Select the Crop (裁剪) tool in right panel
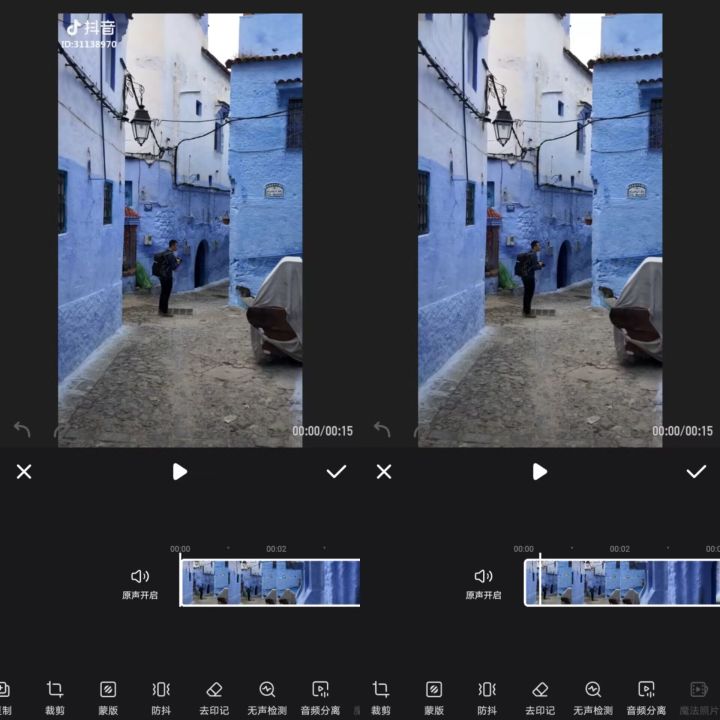This screenshot has width=720, height=720. tap(381, 695)
